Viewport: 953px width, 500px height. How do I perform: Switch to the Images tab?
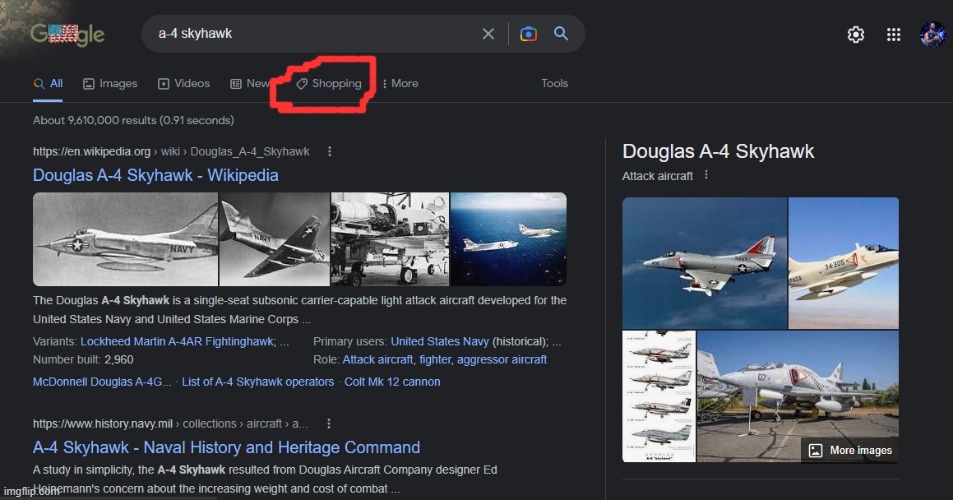pos(110,84)
